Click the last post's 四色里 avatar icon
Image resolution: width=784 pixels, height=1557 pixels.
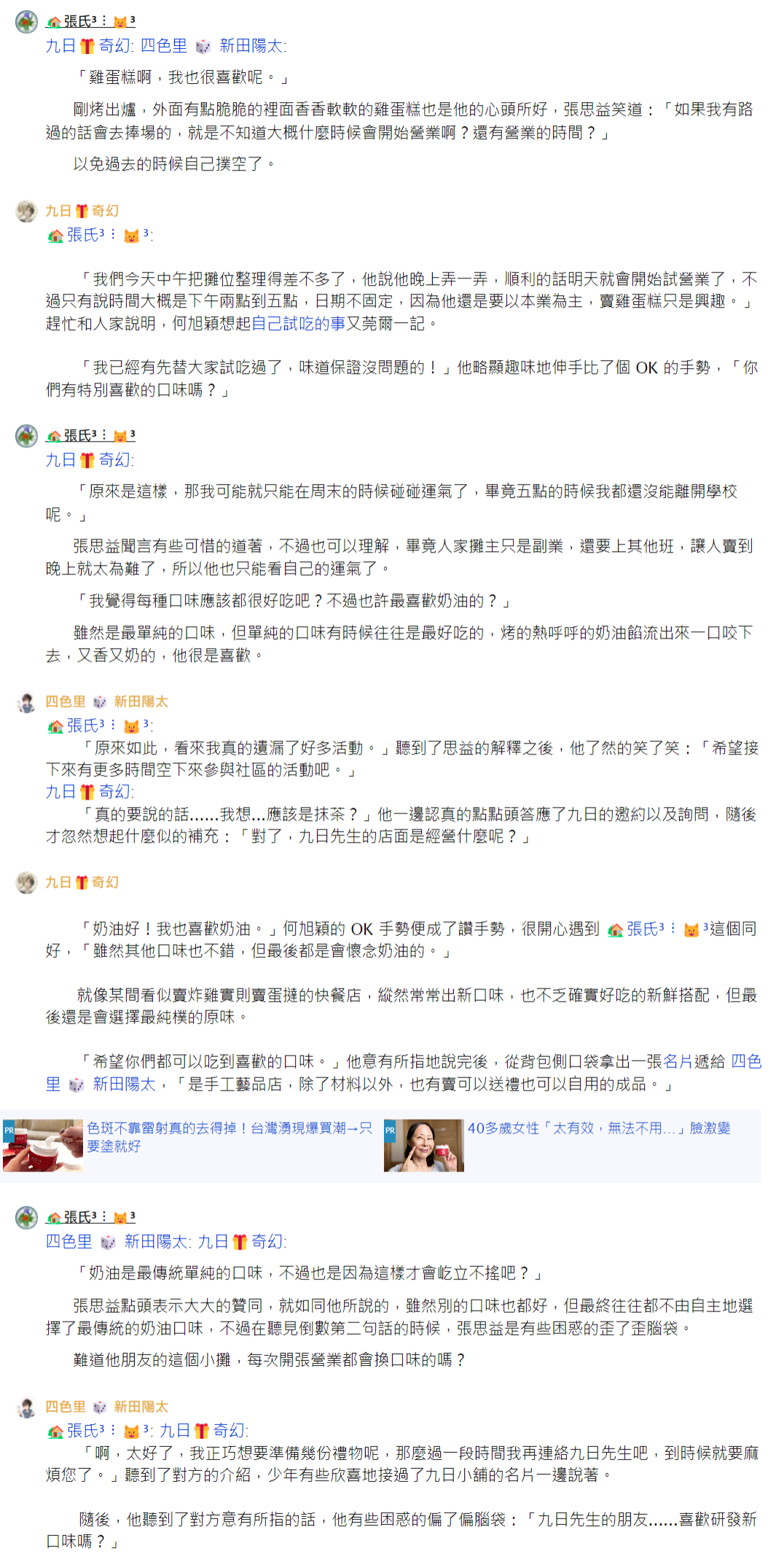[27, 1407]
